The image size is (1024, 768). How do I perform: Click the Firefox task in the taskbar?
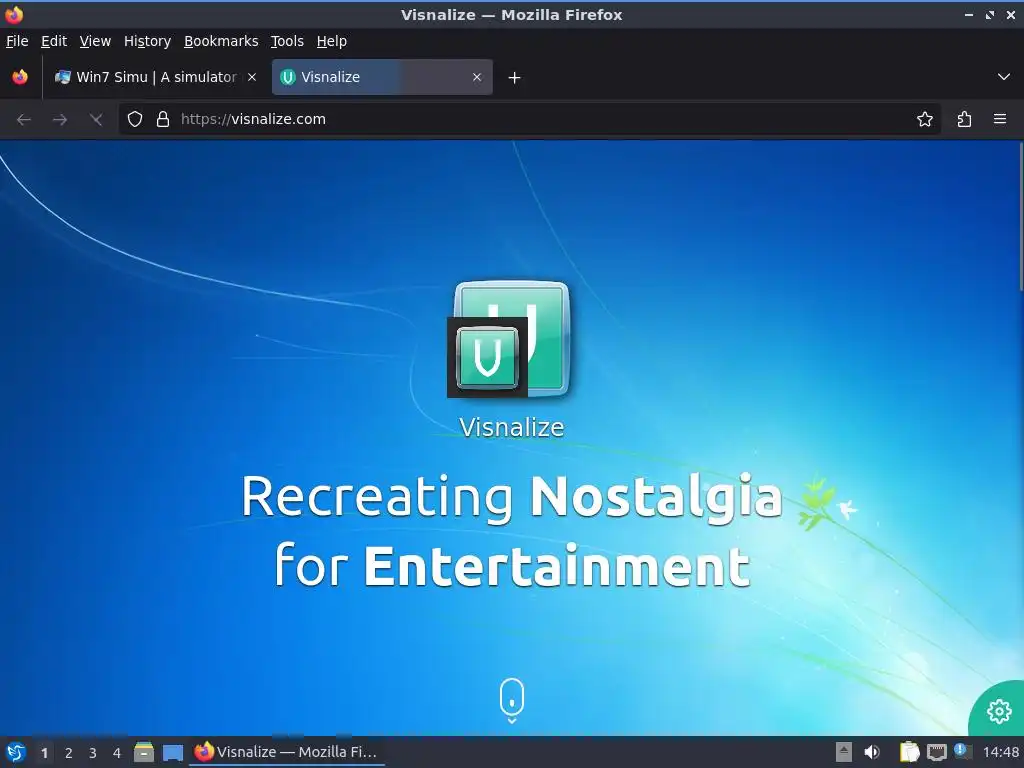pyautogui.click(x=287, y=752)
